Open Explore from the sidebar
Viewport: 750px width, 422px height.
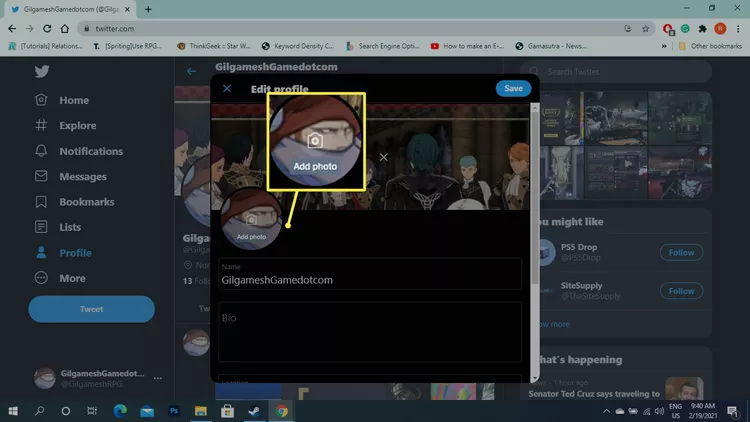click(x=66, y=125)
